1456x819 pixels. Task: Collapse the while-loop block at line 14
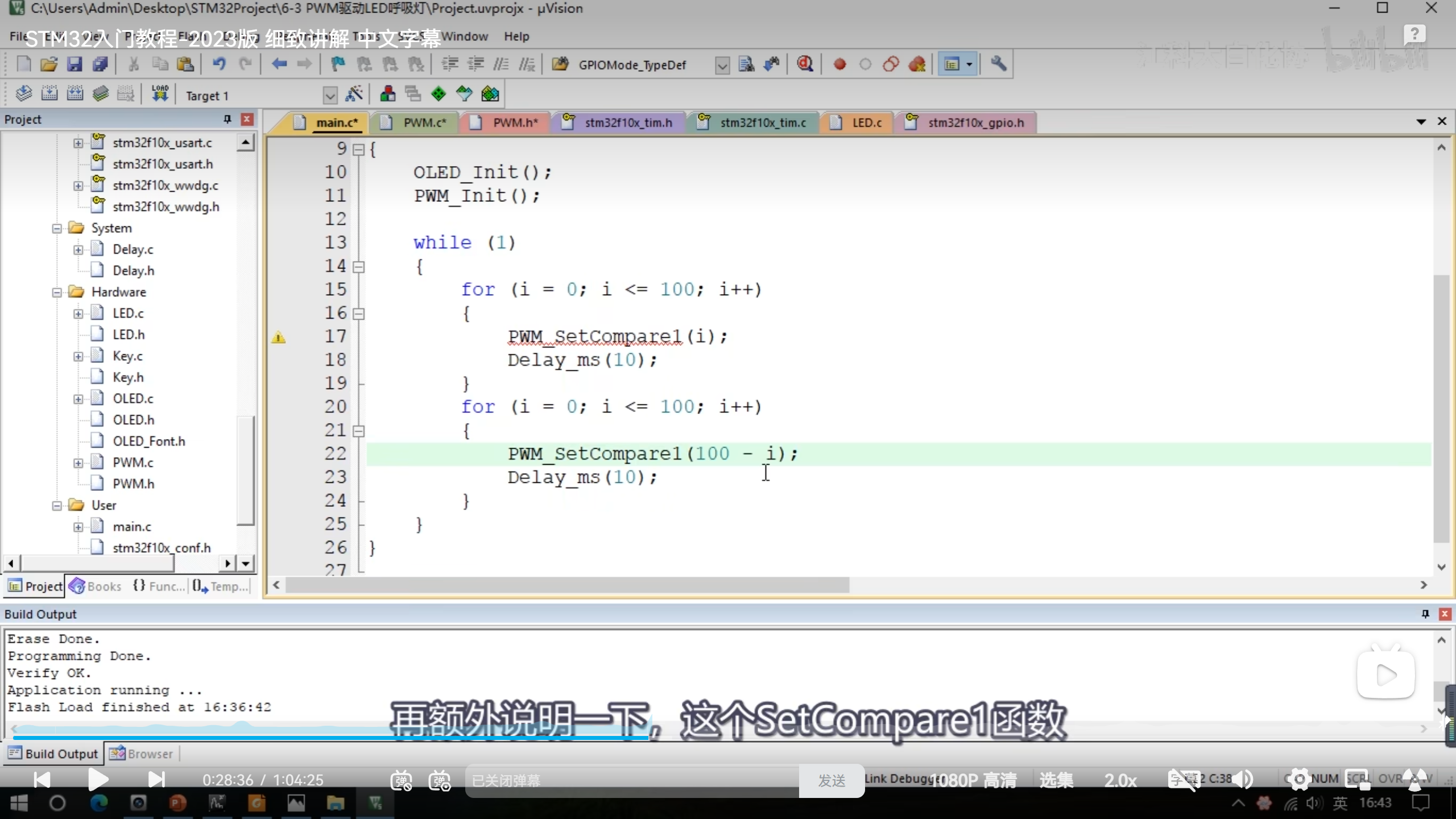tap(359, 267)
